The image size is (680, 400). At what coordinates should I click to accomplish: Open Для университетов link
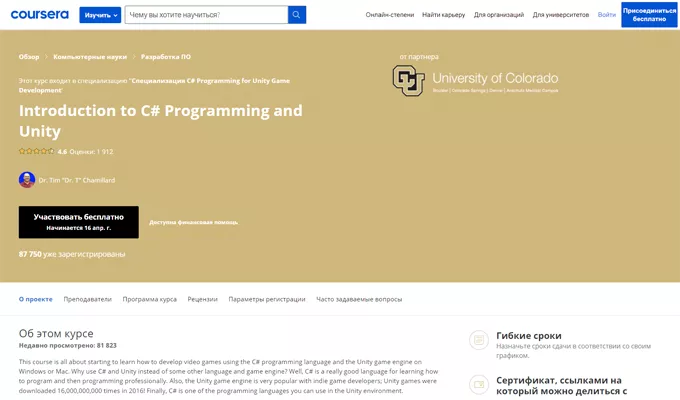coord(561,15)
